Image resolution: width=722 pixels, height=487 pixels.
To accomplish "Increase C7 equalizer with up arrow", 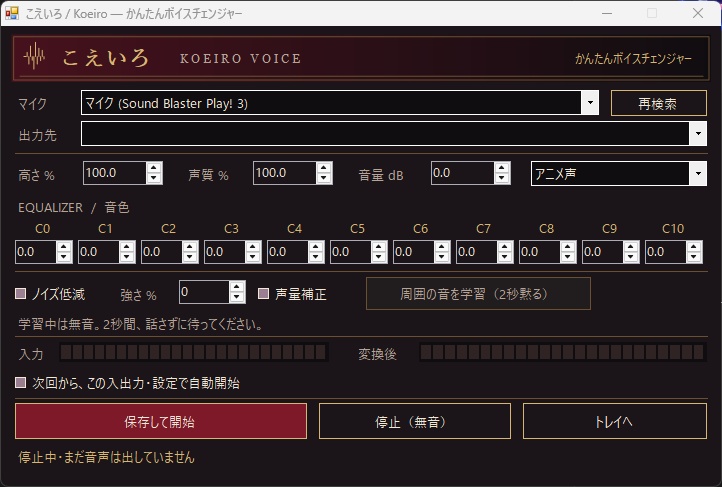I will (505, 247).
